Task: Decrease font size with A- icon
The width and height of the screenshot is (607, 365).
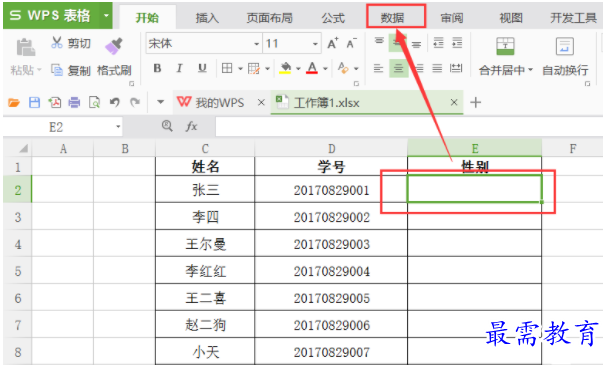Action: pos(352,43)
